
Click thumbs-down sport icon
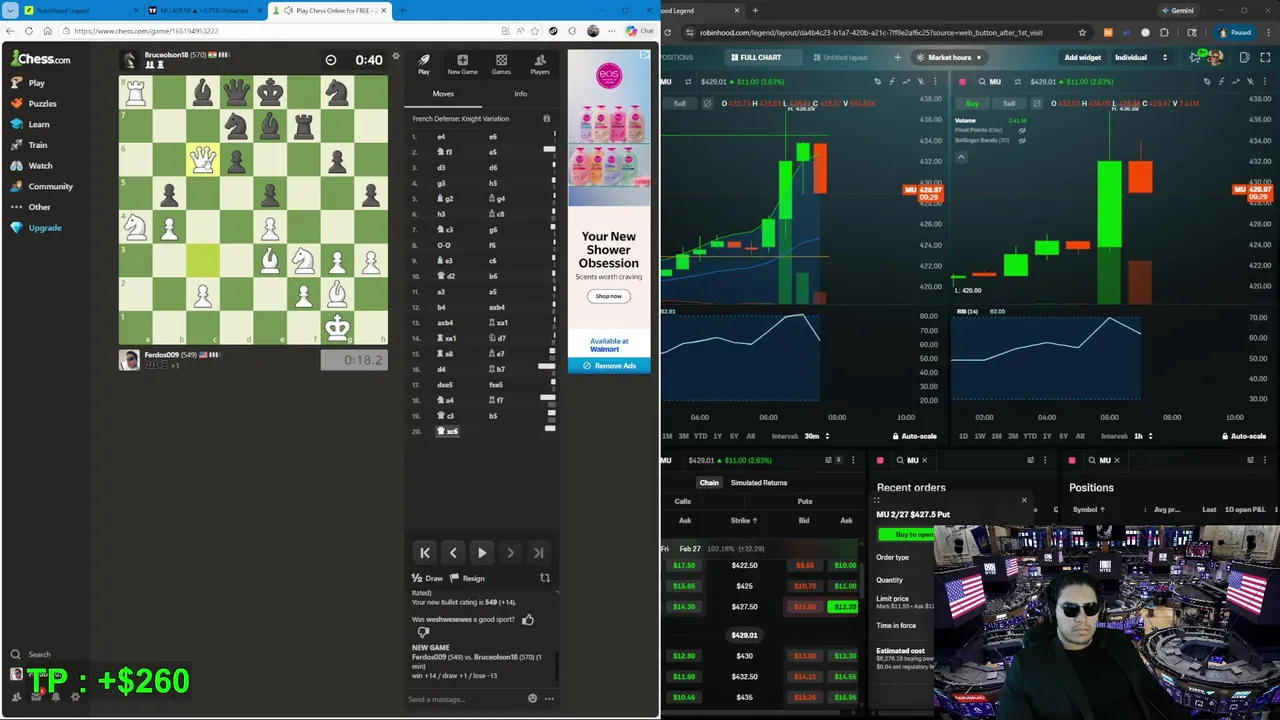(x=423, y=632)
